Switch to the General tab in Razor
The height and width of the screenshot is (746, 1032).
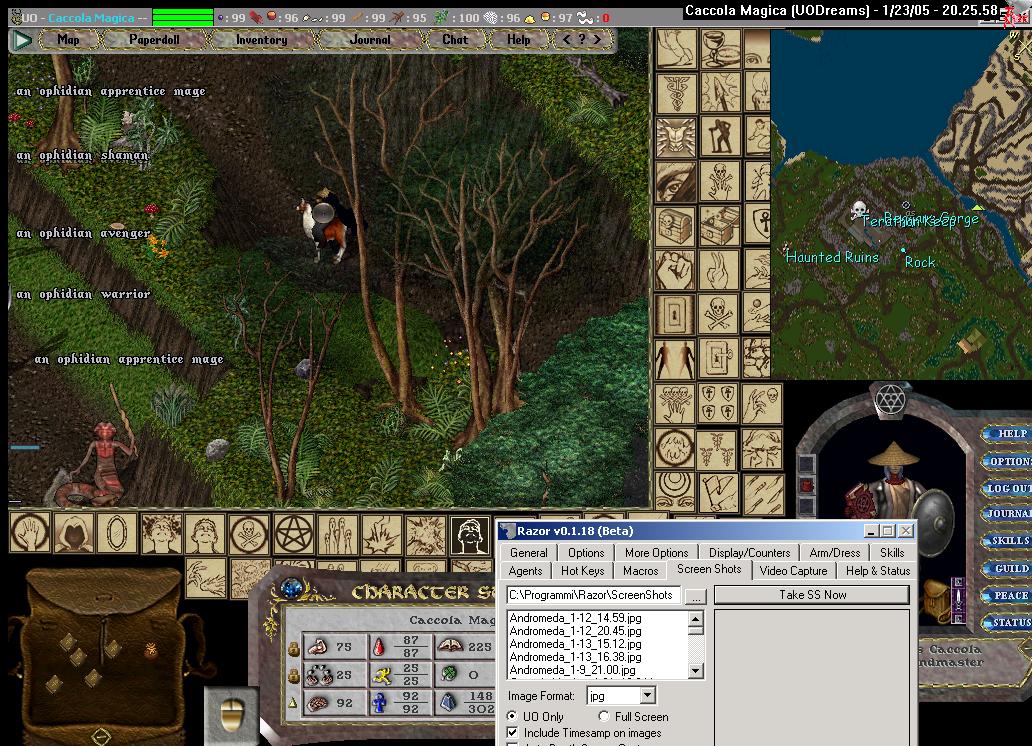coord(529,552)
